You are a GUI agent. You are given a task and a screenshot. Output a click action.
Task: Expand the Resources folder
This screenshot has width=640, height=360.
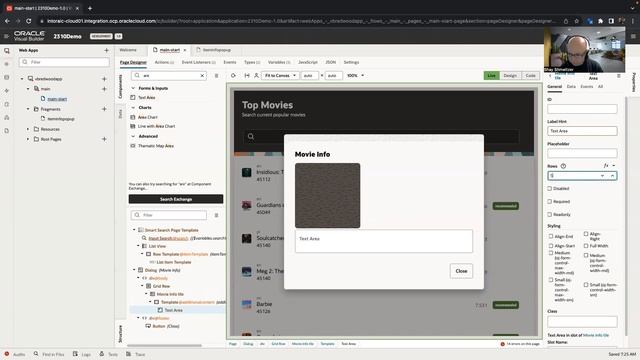(x=28, y=129)
